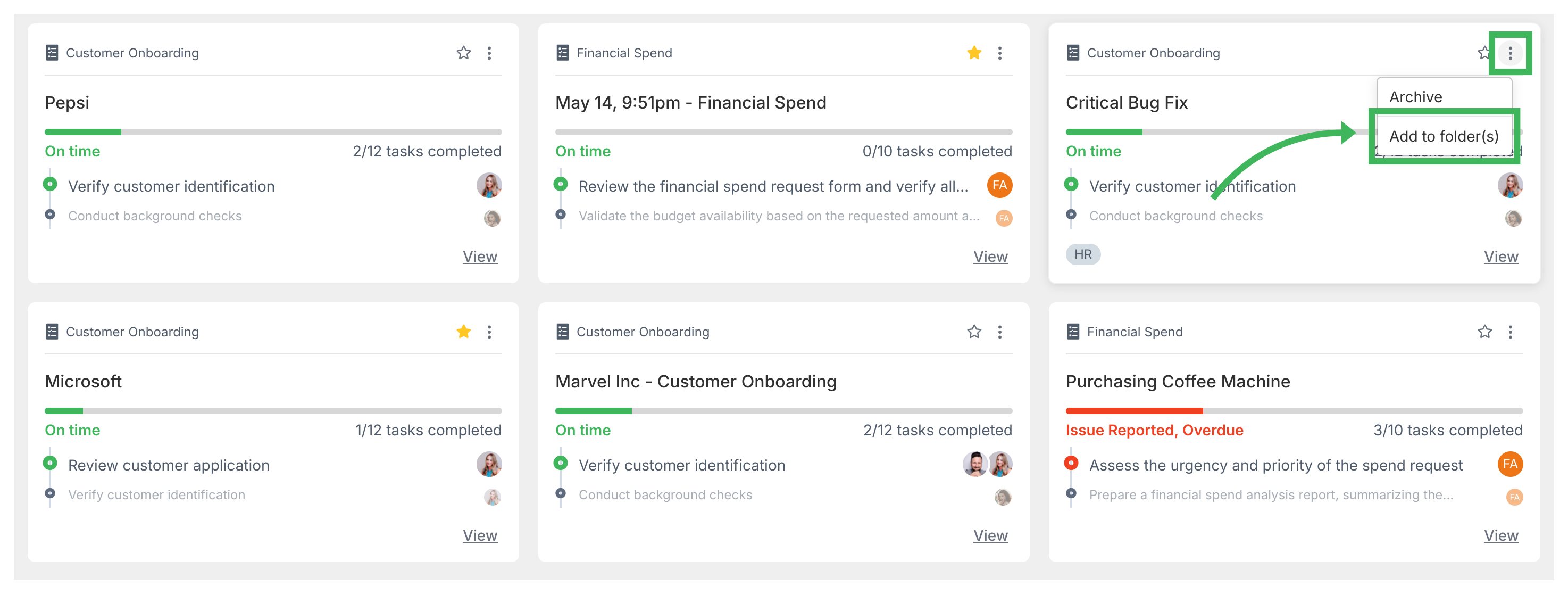Click Review customer application task in Microsoft
1568x594 pixels.
coord(169,465)
